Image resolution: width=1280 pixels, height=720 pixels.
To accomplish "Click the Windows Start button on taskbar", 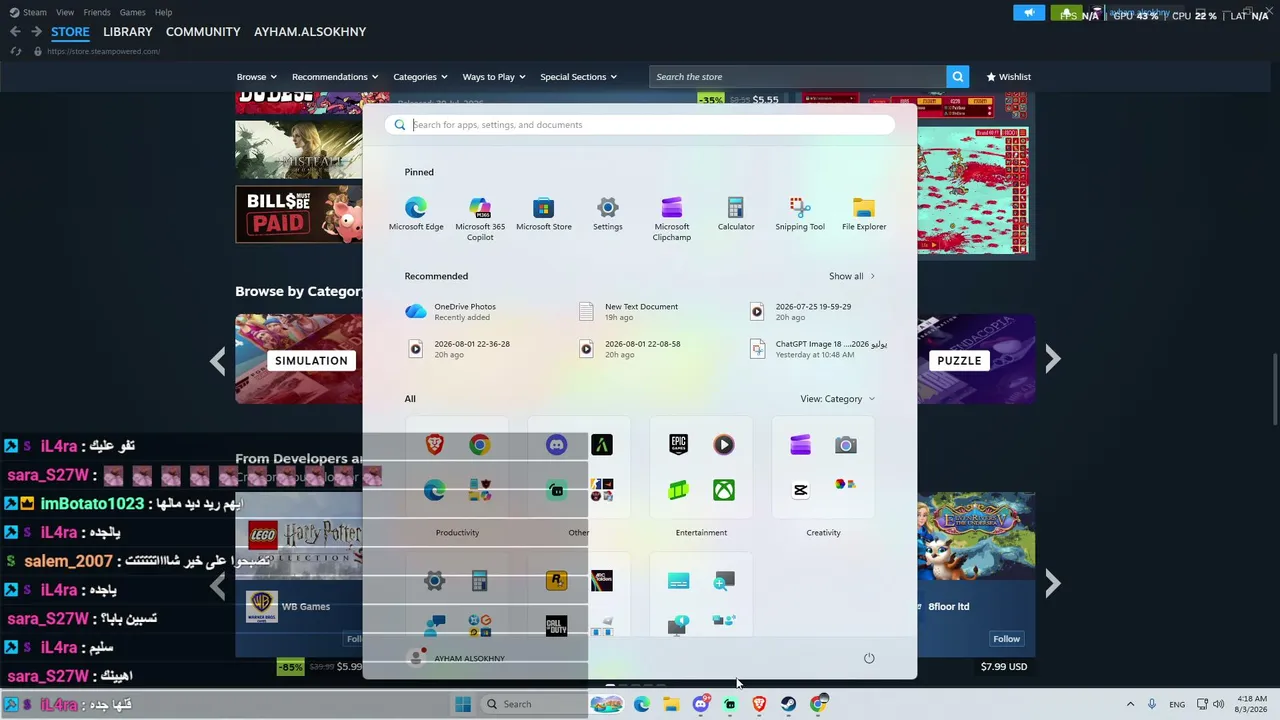I will tap(463, 704).
